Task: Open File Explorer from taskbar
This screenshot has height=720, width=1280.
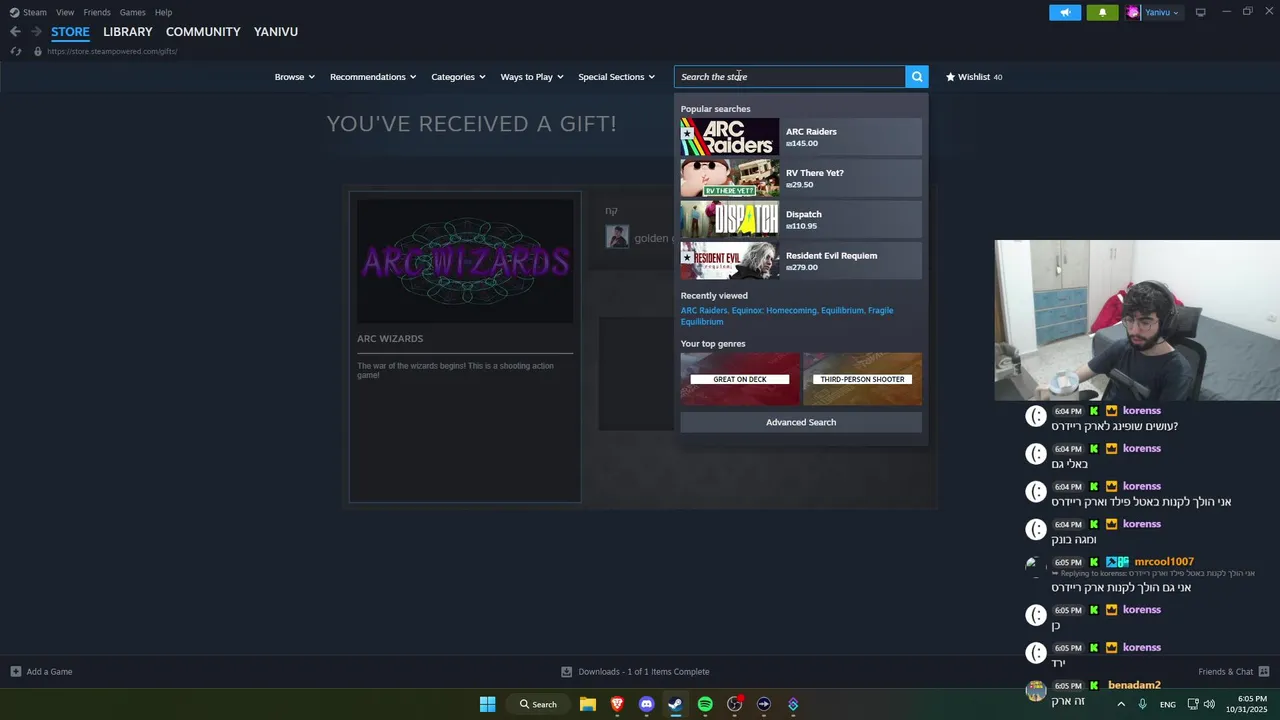Action: click(588, 704)
